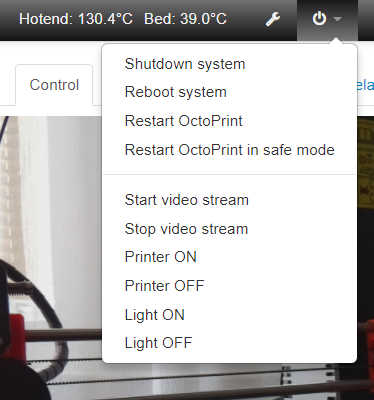Collapse the system menu dropdown caret
Image resolution: width=374 pixels, height=400 pixels.
click(x=337, y=19)
